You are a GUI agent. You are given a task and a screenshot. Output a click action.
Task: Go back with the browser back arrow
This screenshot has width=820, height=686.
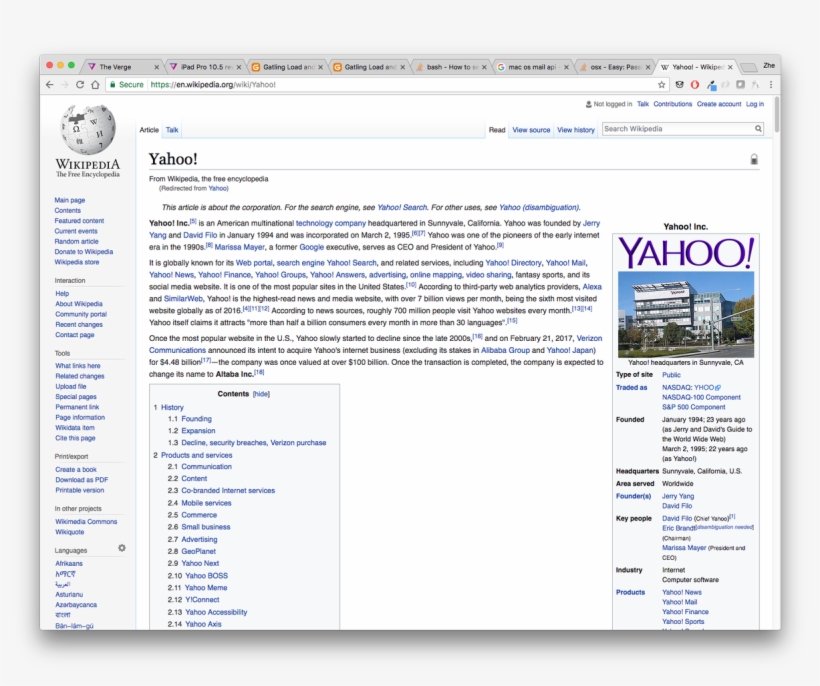[50, 84]
